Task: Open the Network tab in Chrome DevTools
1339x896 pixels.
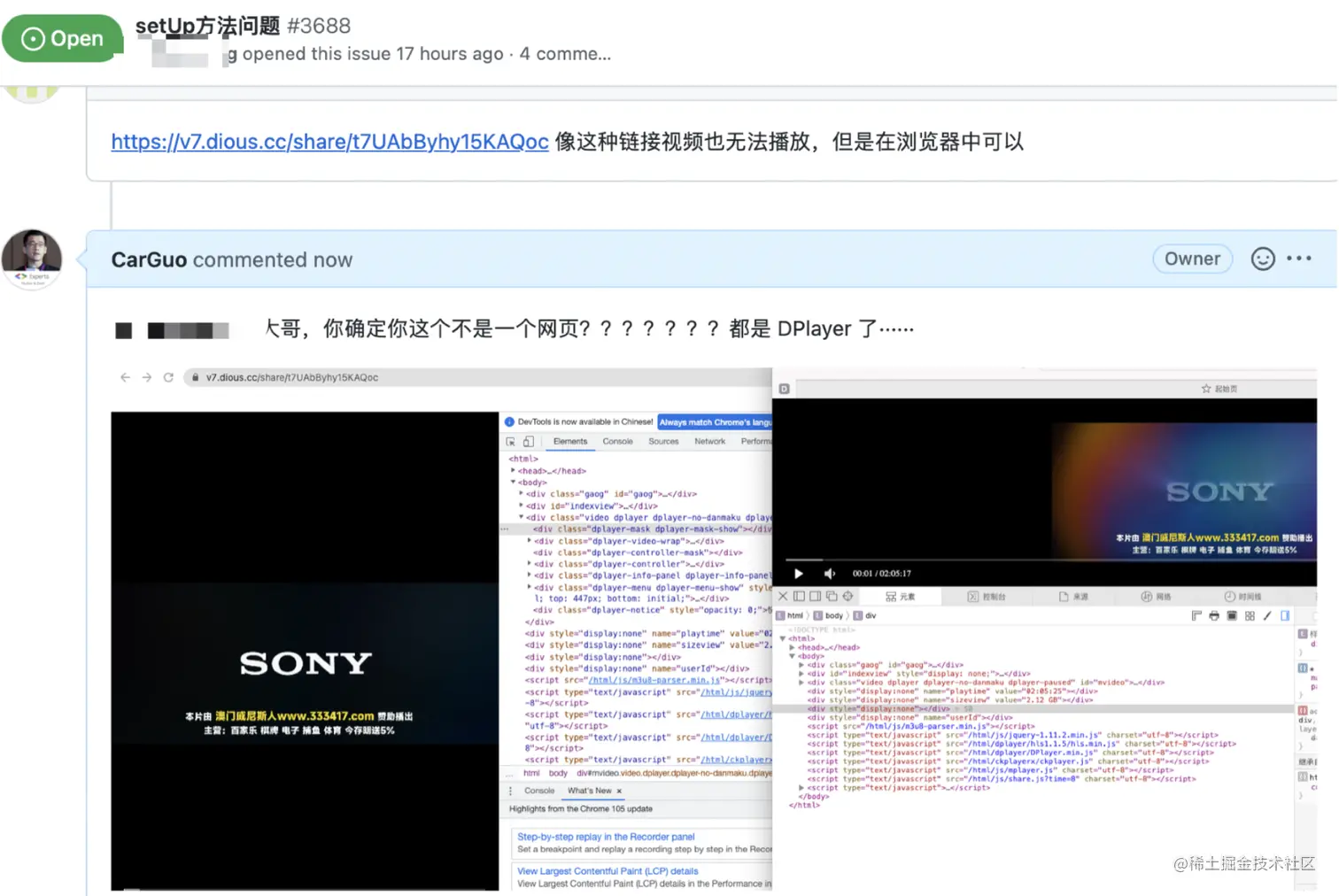Action: point(709,441)
